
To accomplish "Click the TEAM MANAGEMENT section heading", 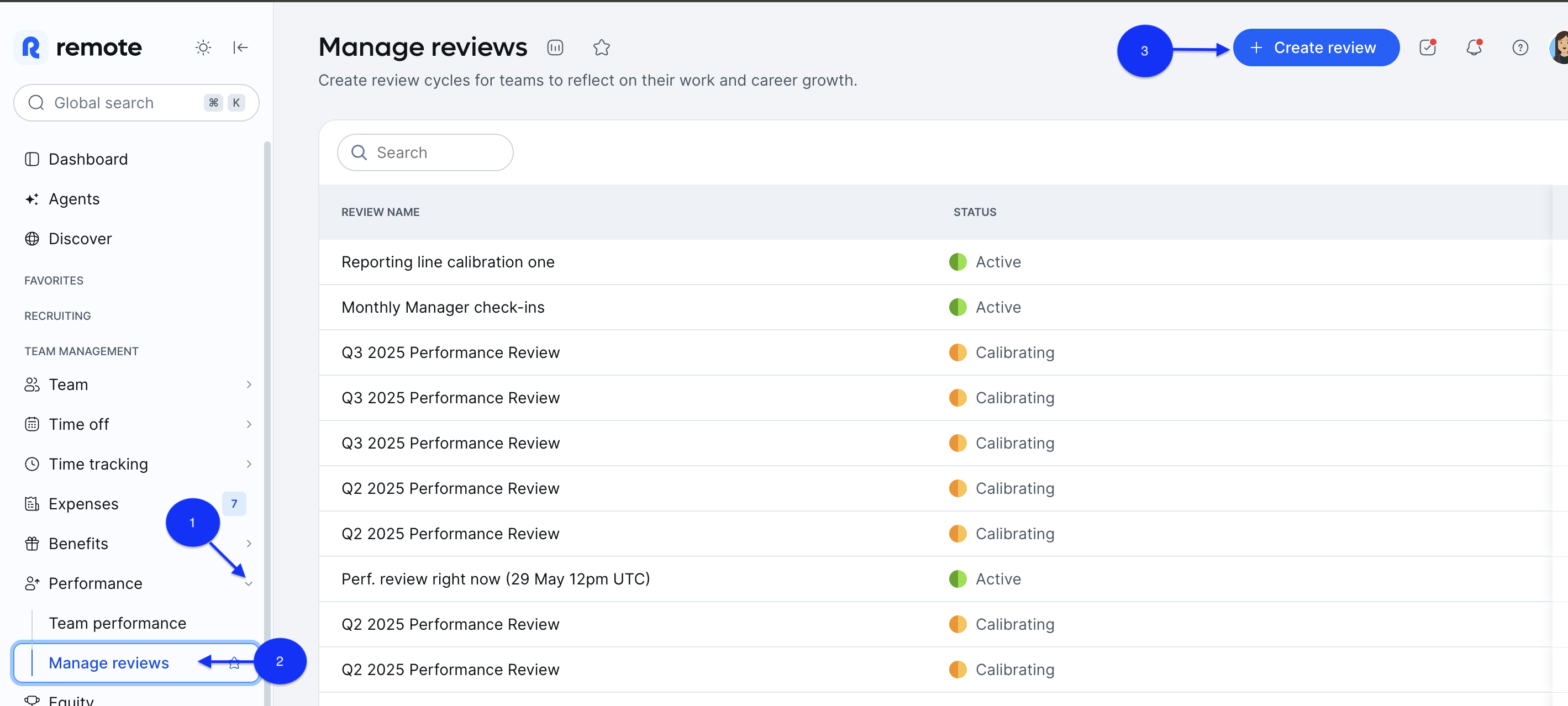I will pyautogui.click(x=81, y=351).
